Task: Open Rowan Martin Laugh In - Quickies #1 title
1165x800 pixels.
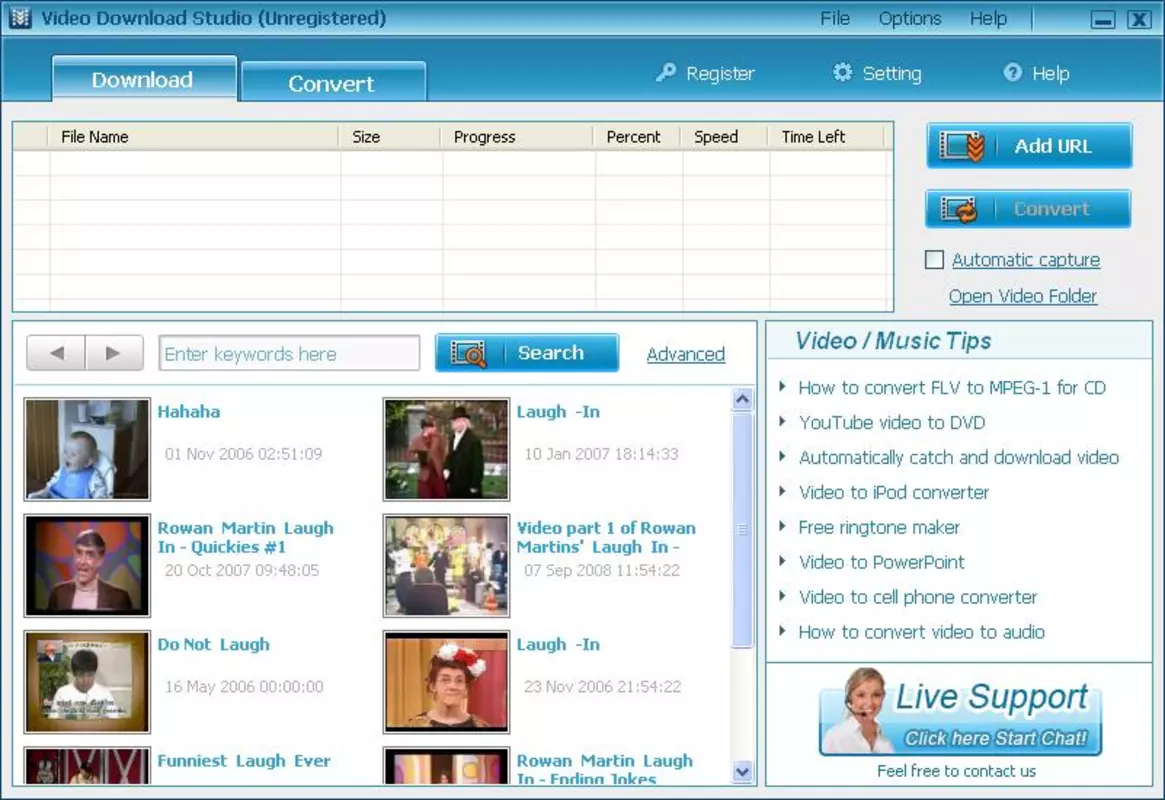Action: point(246,537)
